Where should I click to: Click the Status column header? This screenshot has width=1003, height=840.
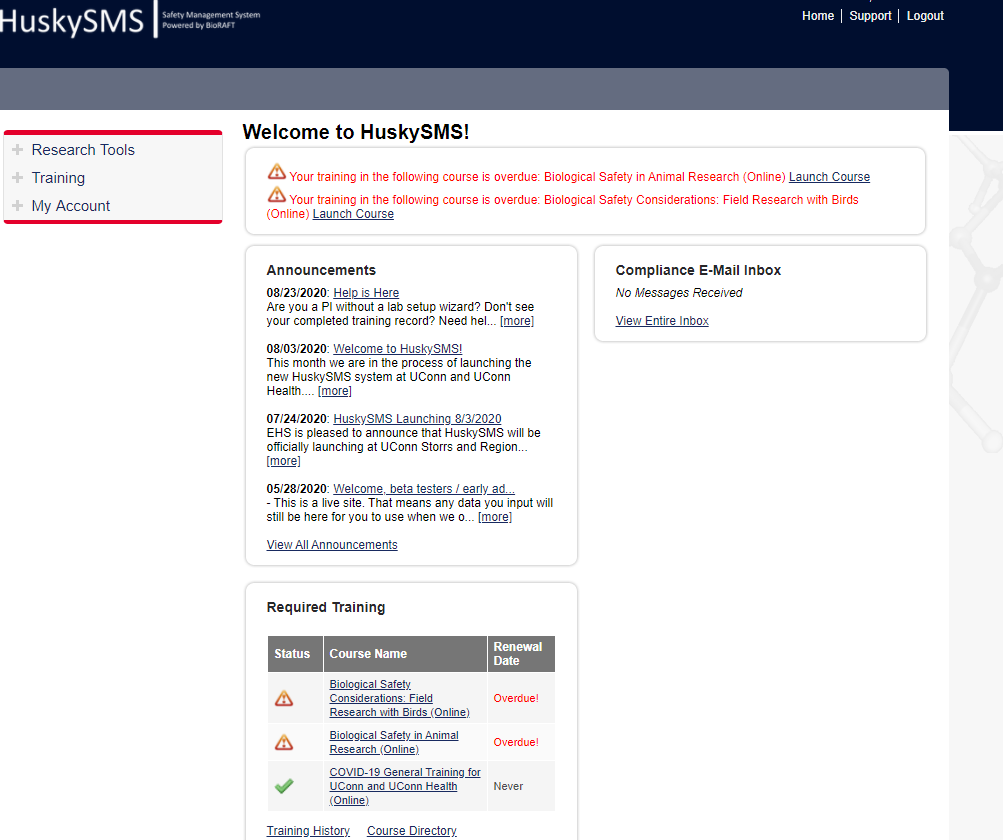click(296, 654)
